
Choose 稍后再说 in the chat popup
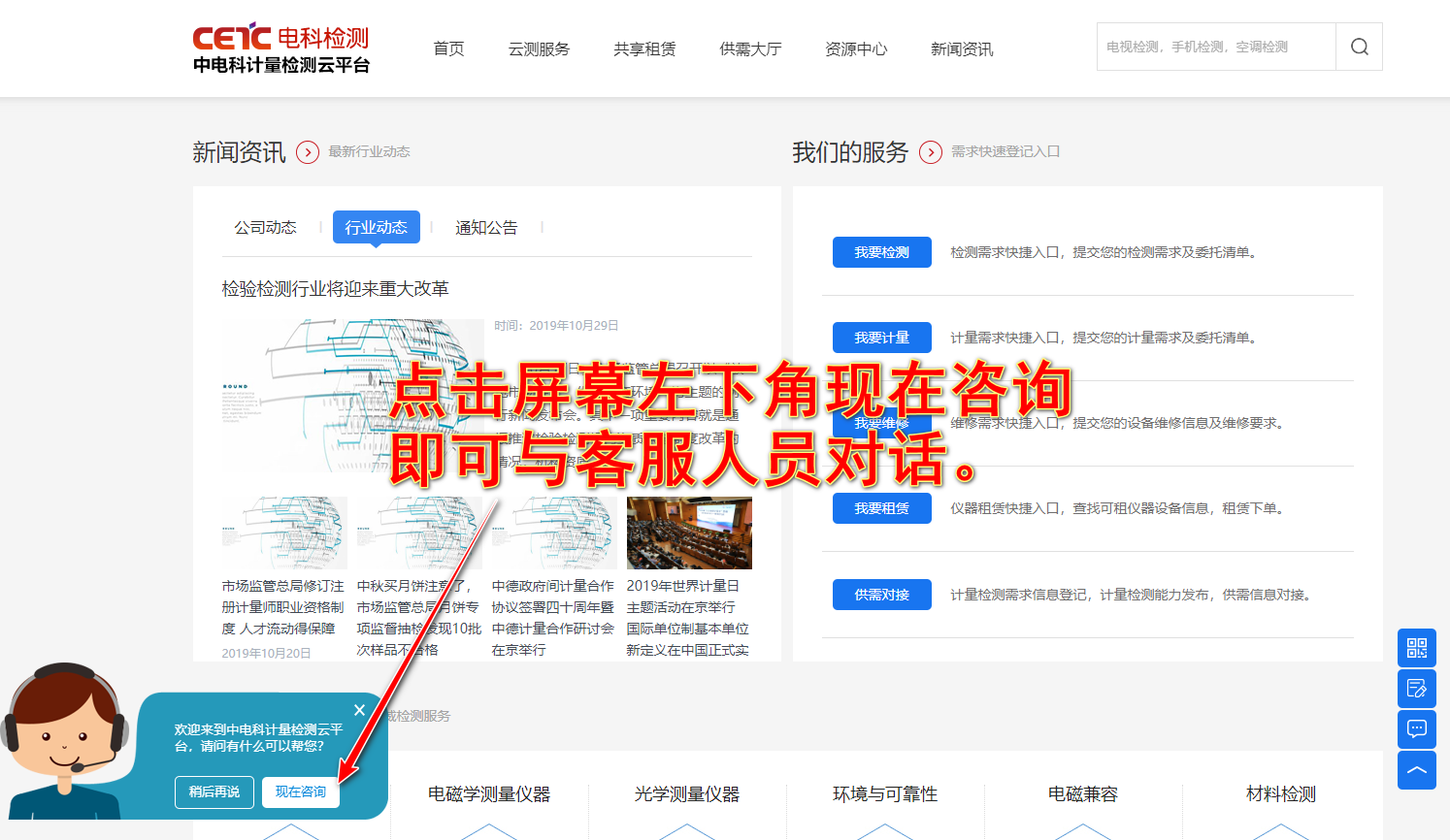pos(214,792)
